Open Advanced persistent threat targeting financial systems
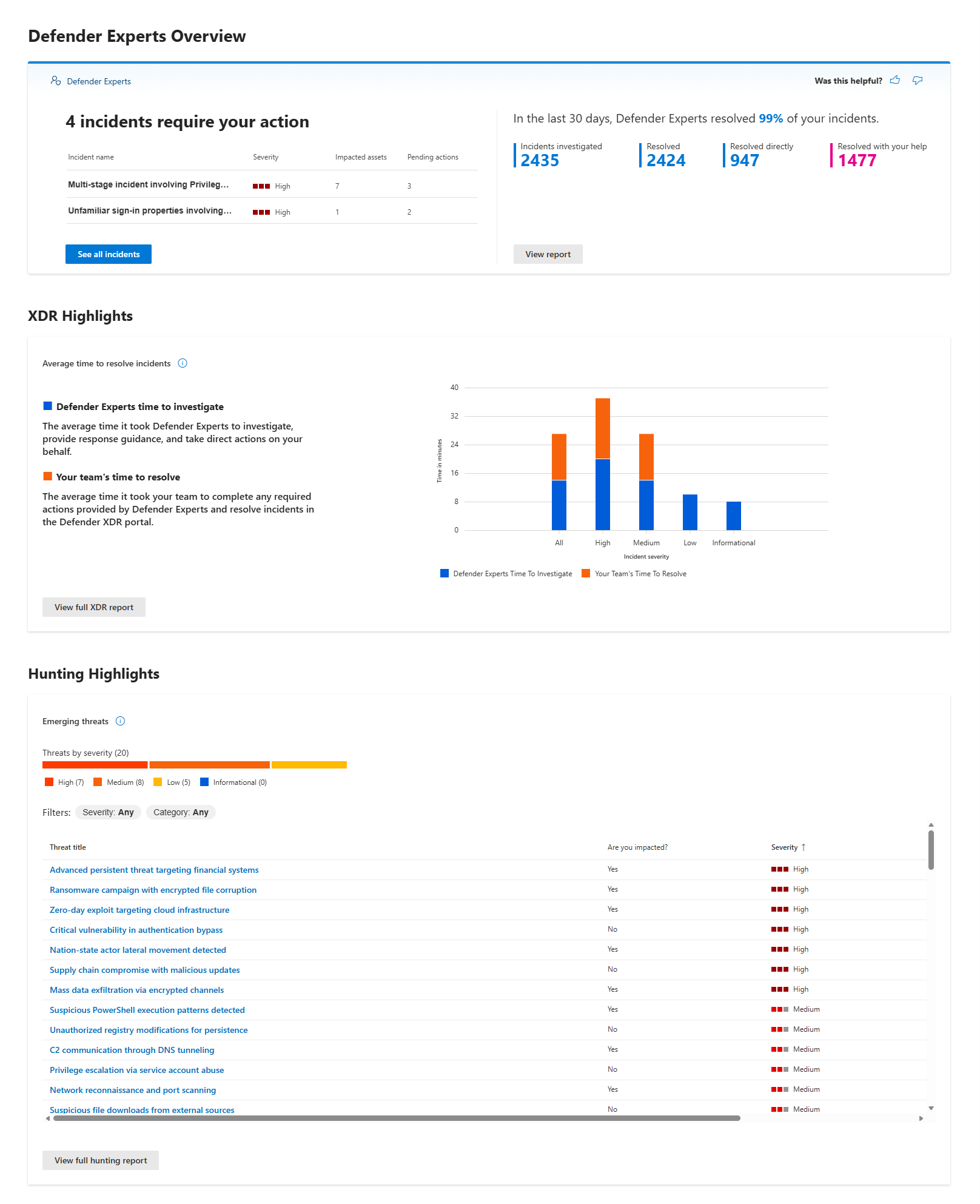 tap(154, 870)
